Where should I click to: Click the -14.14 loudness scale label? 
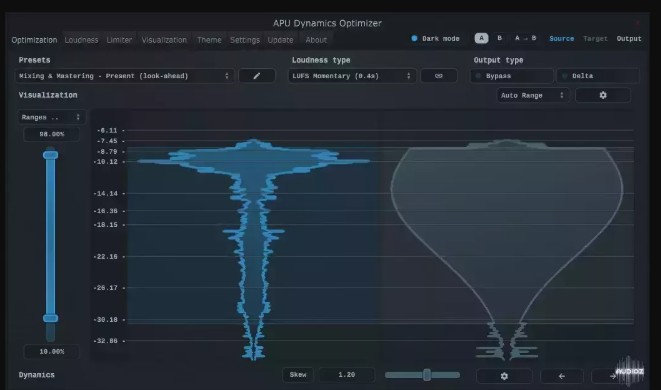pyautogui.click(x=105, y=194)
